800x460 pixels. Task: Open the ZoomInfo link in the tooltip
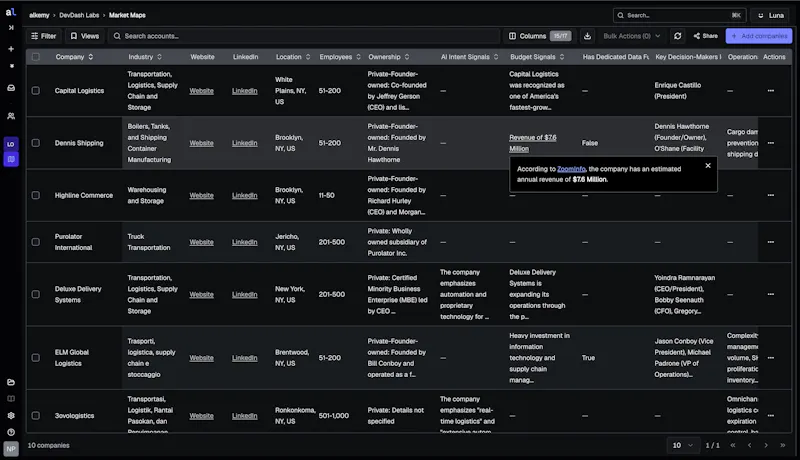(x=571, y=169)
